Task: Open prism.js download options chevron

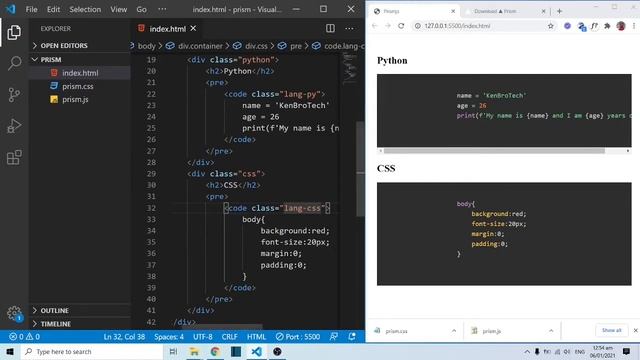Action: 551,331
